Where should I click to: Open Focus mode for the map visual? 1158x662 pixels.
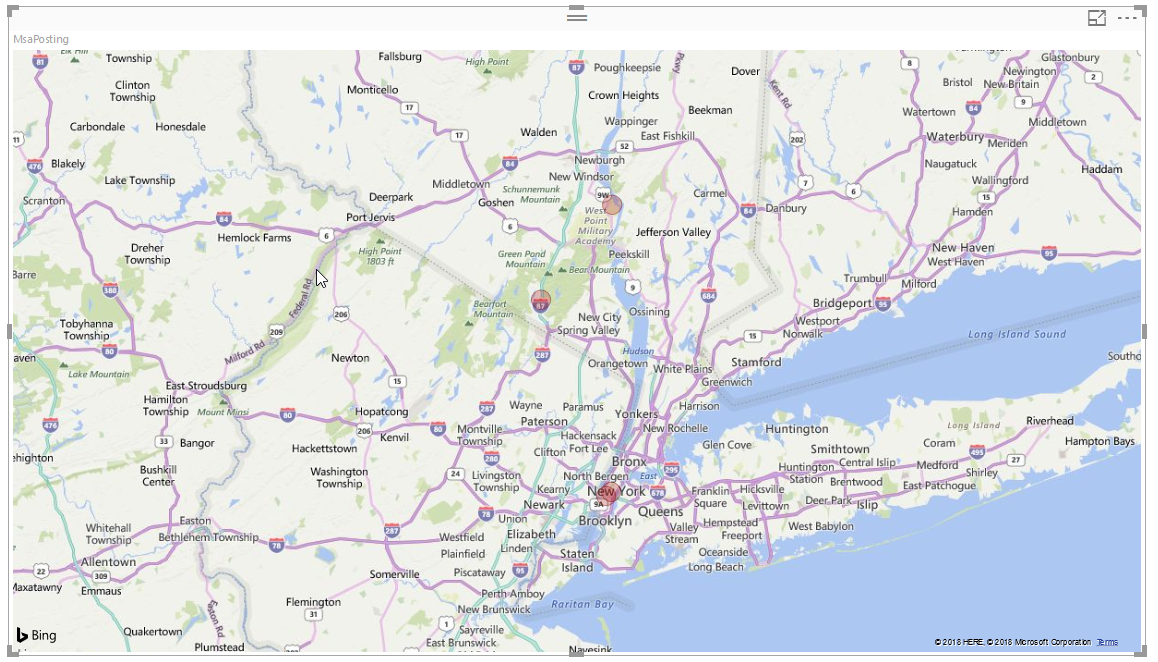pyautogui.click(x=1097, y=18)
